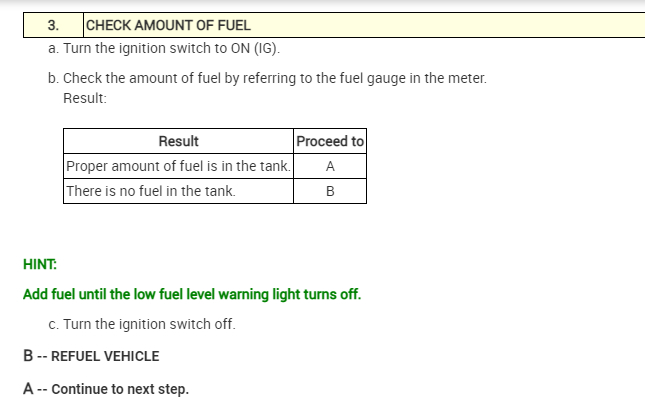Click step c about turning ignition off
This screenshot has height=401, width=645.
141,325
